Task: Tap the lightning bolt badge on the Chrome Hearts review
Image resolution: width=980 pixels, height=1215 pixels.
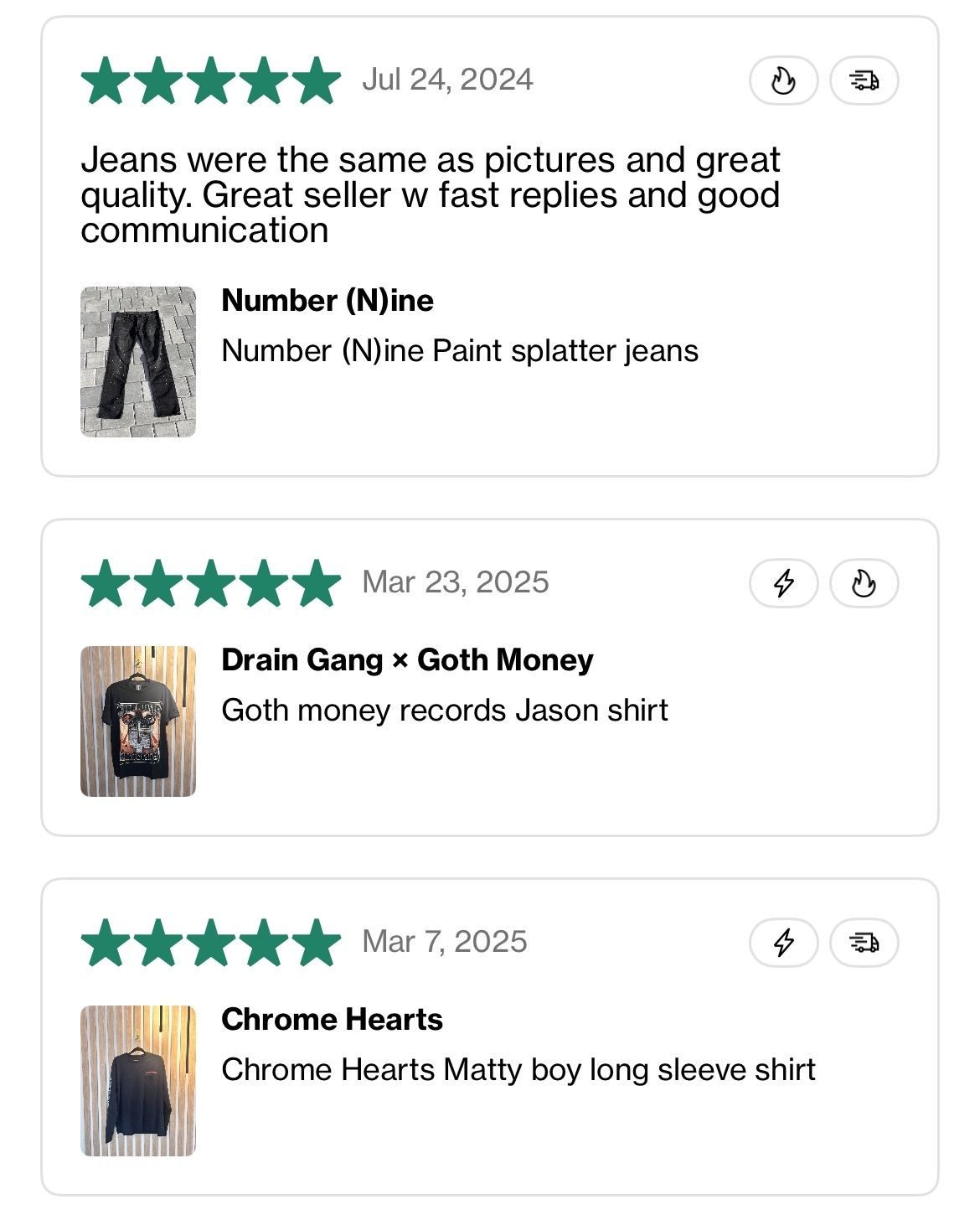Action: coord(783,943)
